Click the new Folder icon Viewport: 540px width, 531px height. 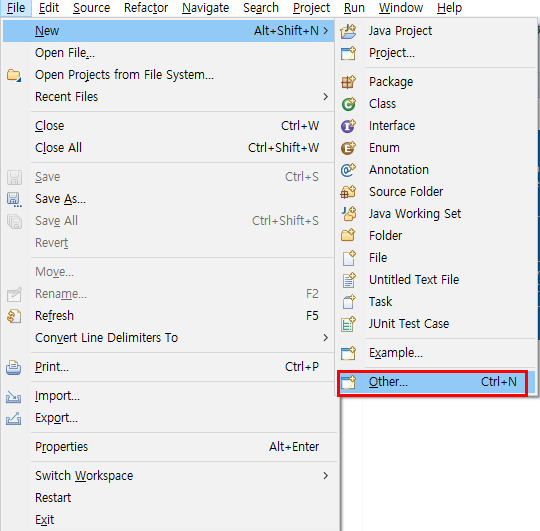click(x=348, y=236)
